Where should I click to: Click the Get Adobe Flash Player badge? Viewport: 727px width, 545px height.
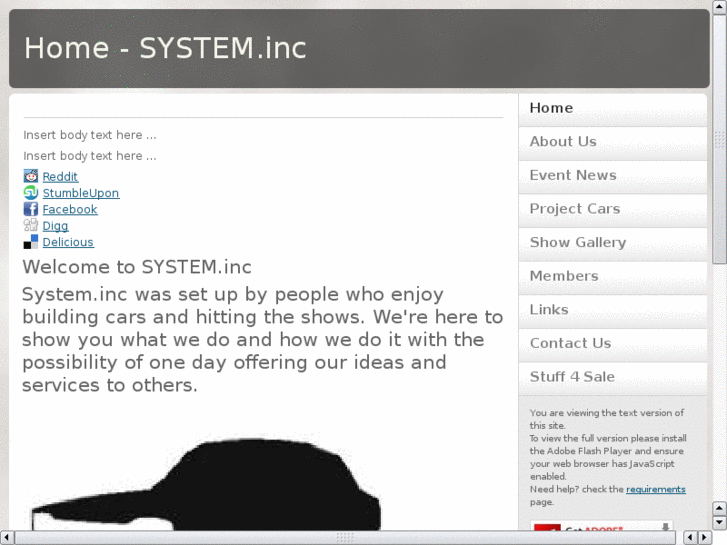(601, 528)
